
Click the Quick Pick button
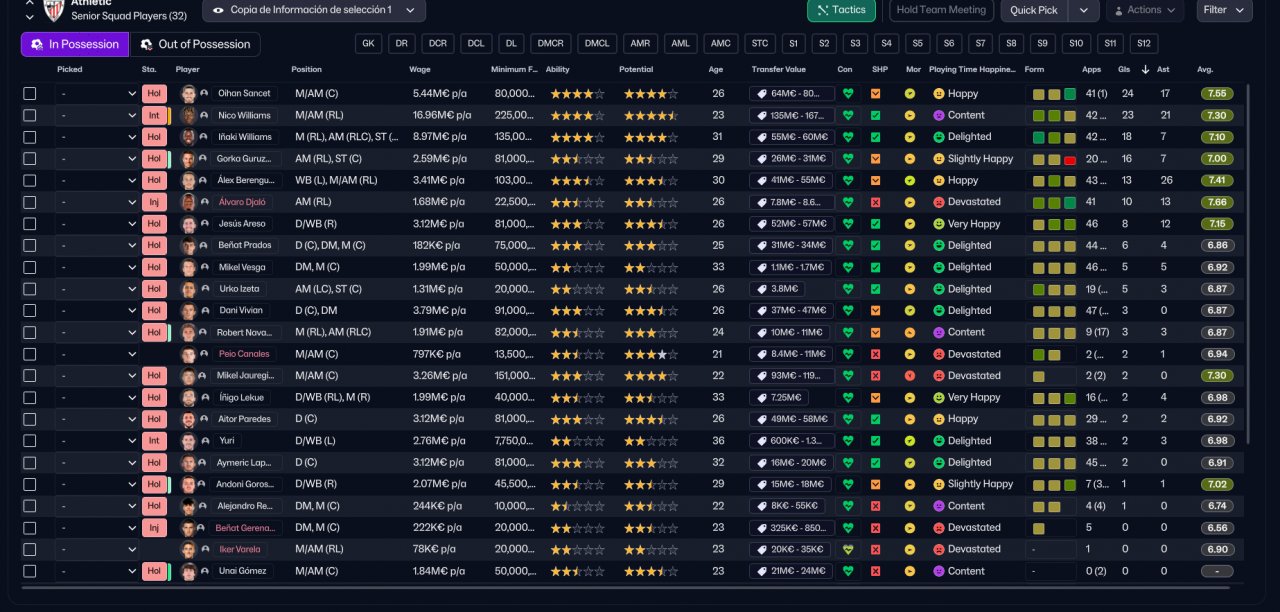1034,10
